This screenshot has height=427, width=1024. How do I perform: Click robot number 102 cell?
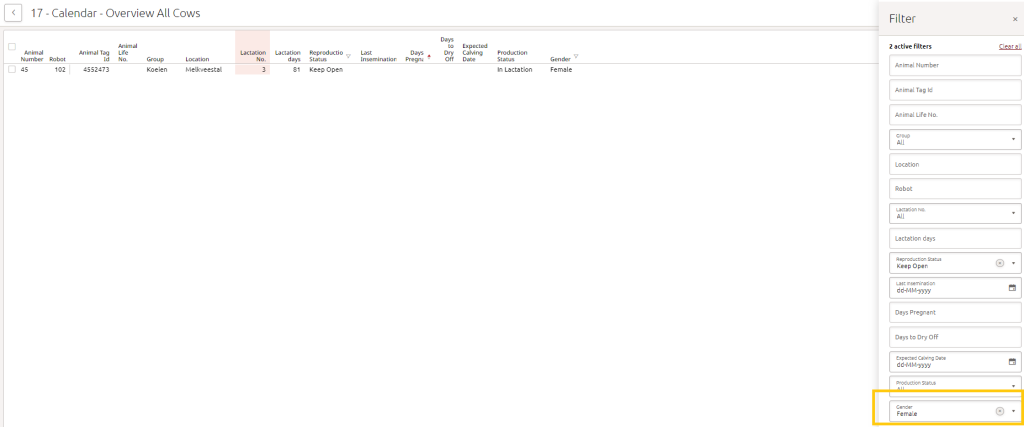pyautogui.click(x=59, y=69)
